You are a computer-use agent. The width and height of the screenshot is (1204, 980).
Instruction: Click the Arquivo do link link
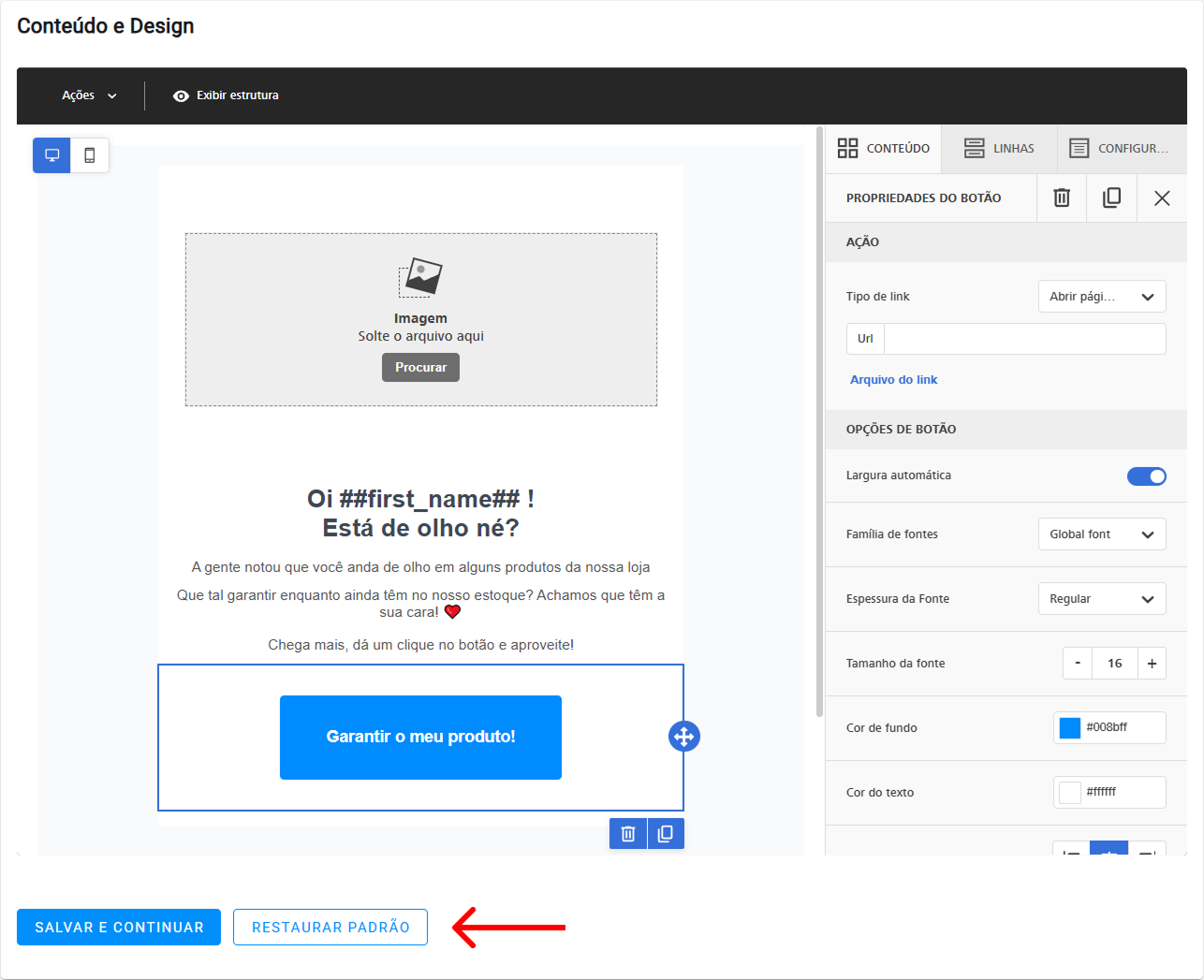[893, 380]
